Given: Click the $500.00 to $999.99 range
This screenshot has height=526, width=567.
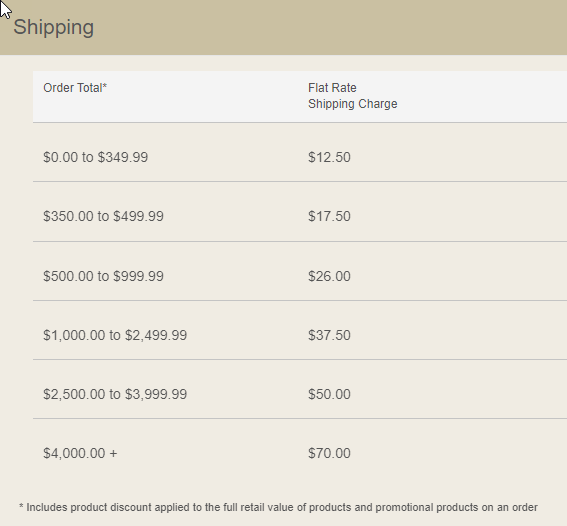Looking at the screenshot, I should (103, 276).
